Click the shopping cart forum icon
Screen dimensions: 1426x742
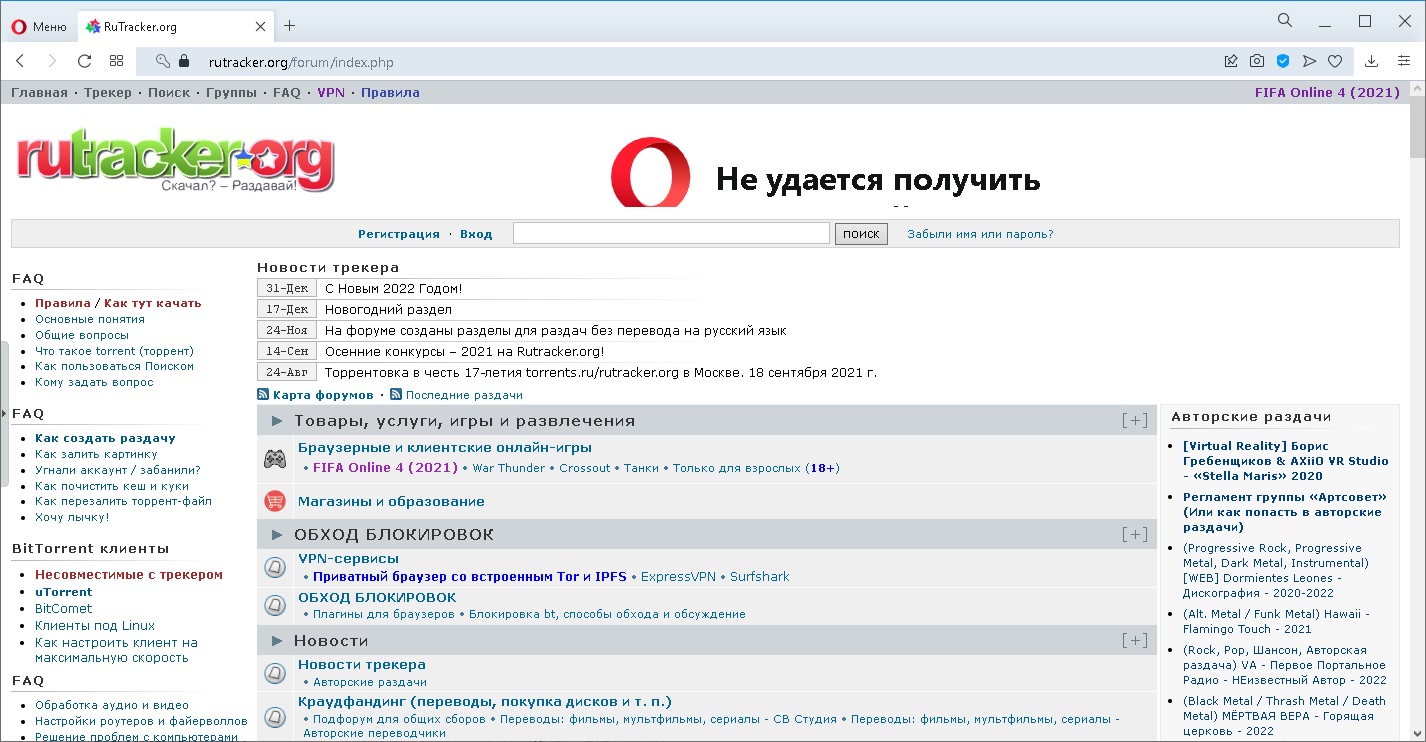[x=274, y=501]
